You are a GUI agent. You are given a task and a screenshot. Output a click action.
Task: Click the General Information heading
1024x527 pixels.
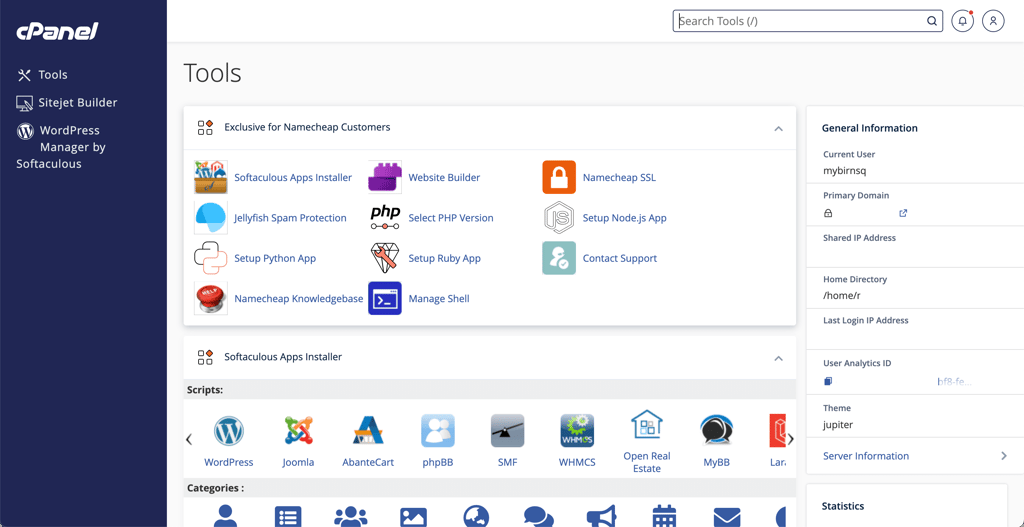point(869,128)
